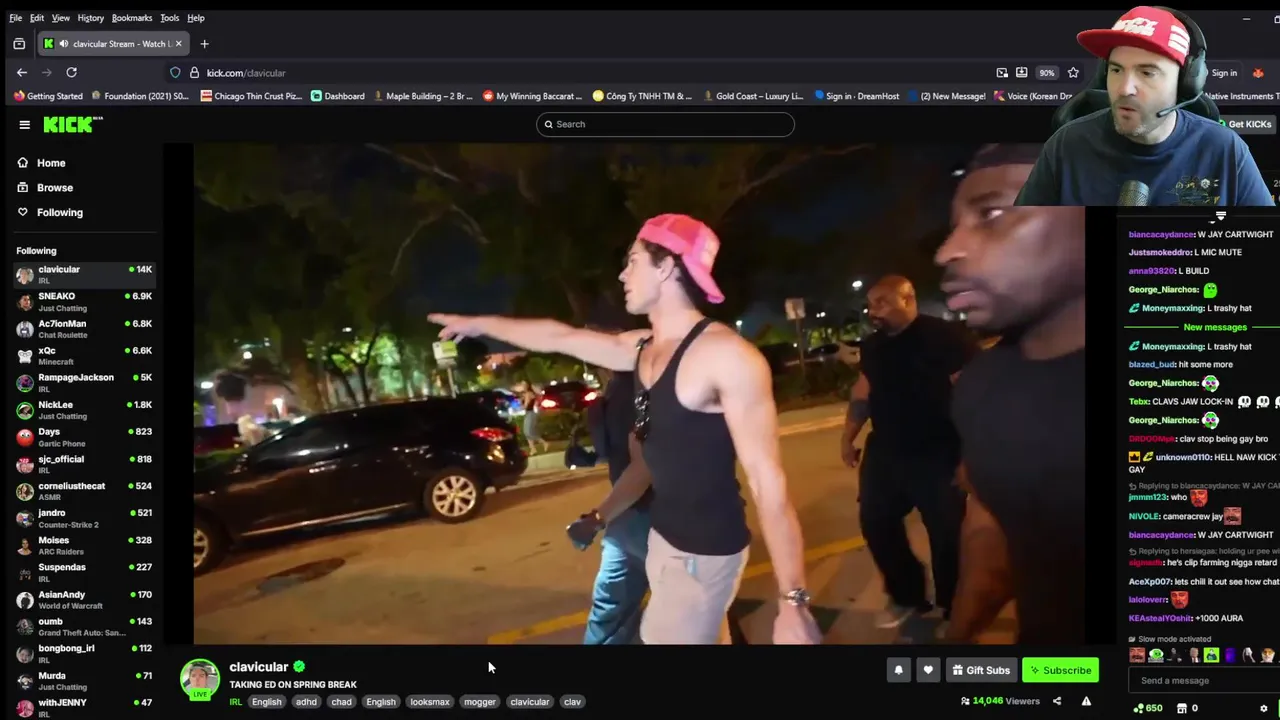Jump to New messages in chat

click(1215, 327)
